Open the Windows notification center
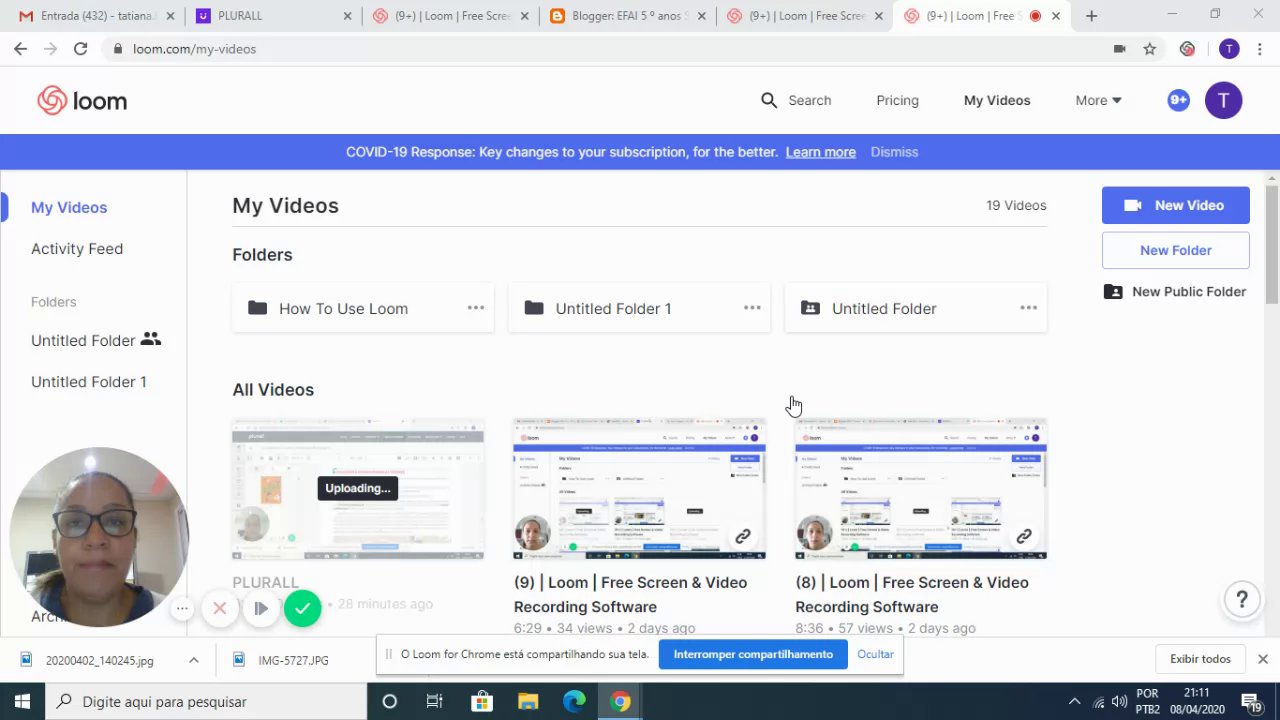 1250,701
